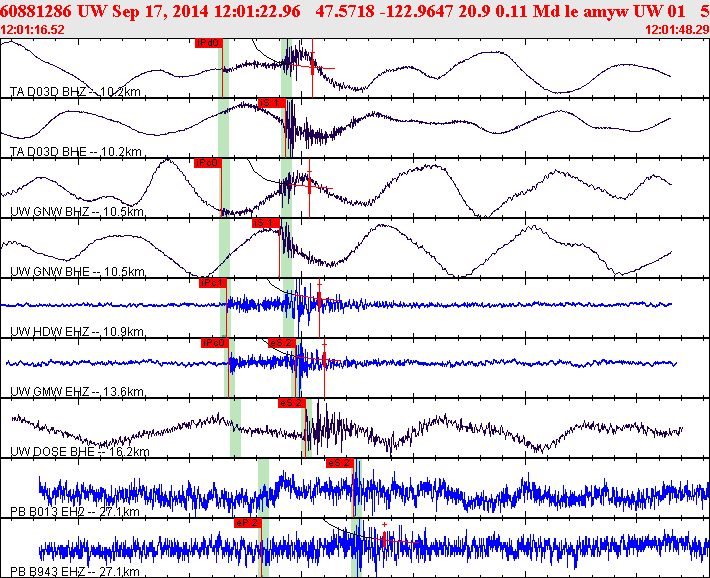Click the green predicted S band on D03D BHZ
Screen dimensions: 710x578
286,68
